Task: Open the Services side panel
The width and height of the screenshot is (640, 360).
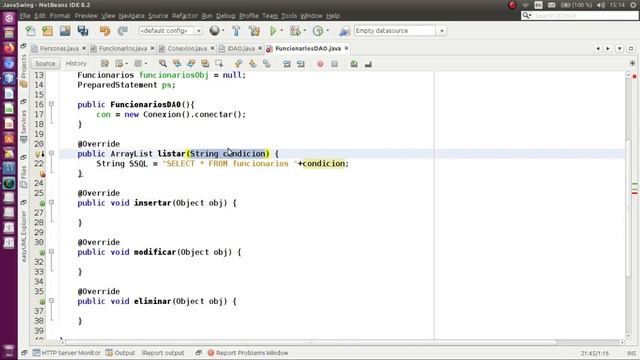Action: 24,127
